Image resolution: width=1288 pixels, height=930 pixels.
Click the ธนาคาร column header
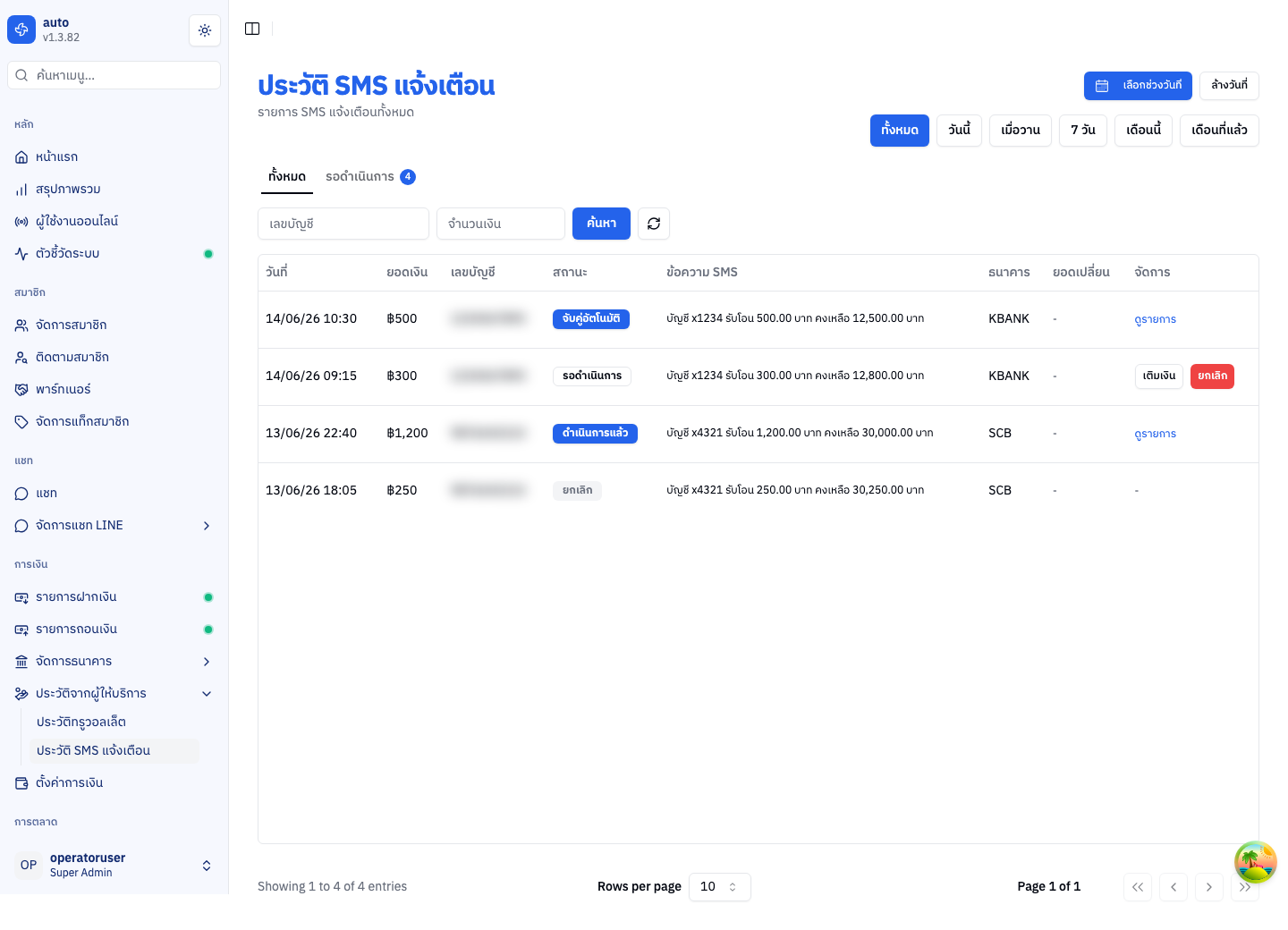[1009, 273]
